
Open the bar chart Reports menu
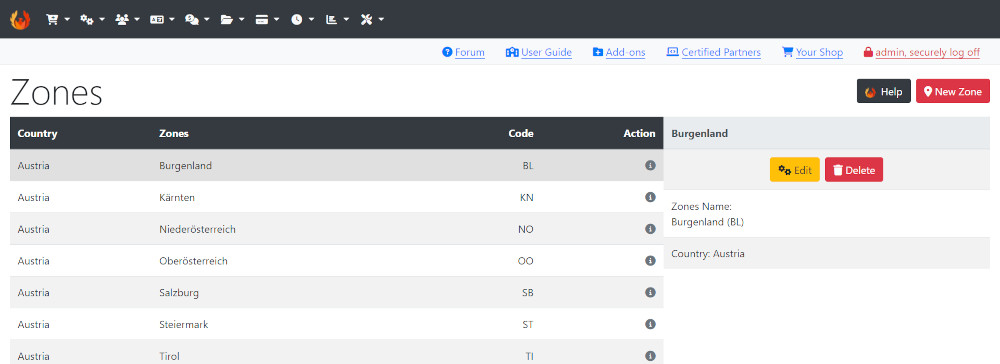click(337, 20)
